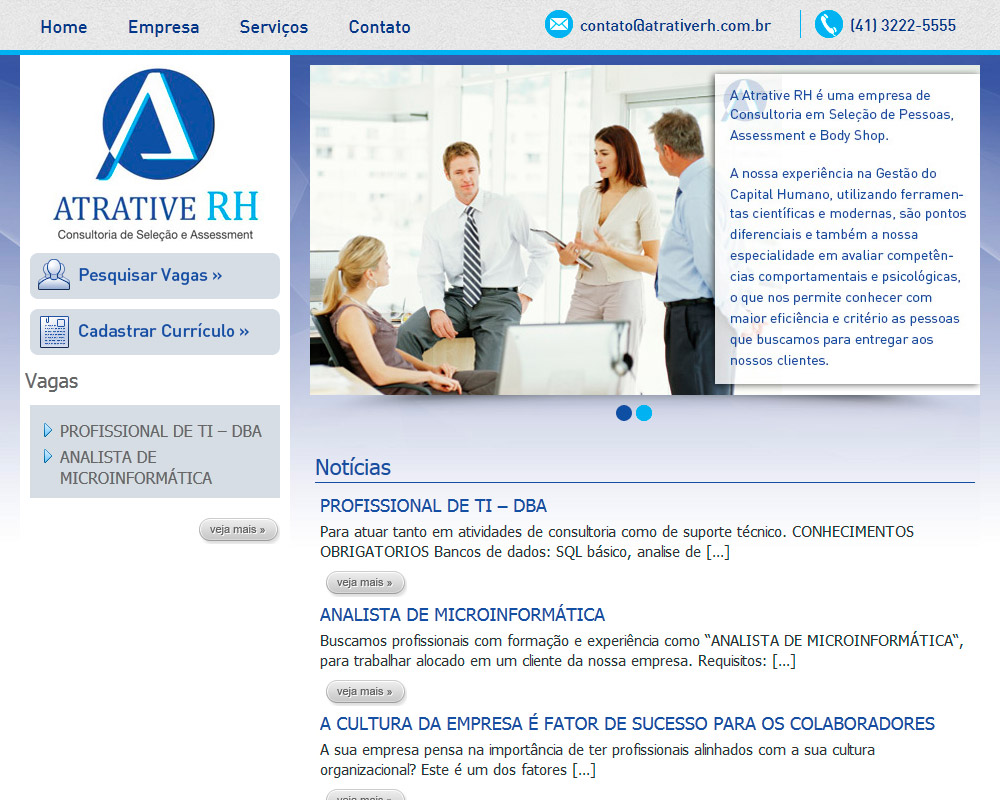Click the Notícias section heading
Viewport: 1000px width, 800px height.
coord(353,468)
